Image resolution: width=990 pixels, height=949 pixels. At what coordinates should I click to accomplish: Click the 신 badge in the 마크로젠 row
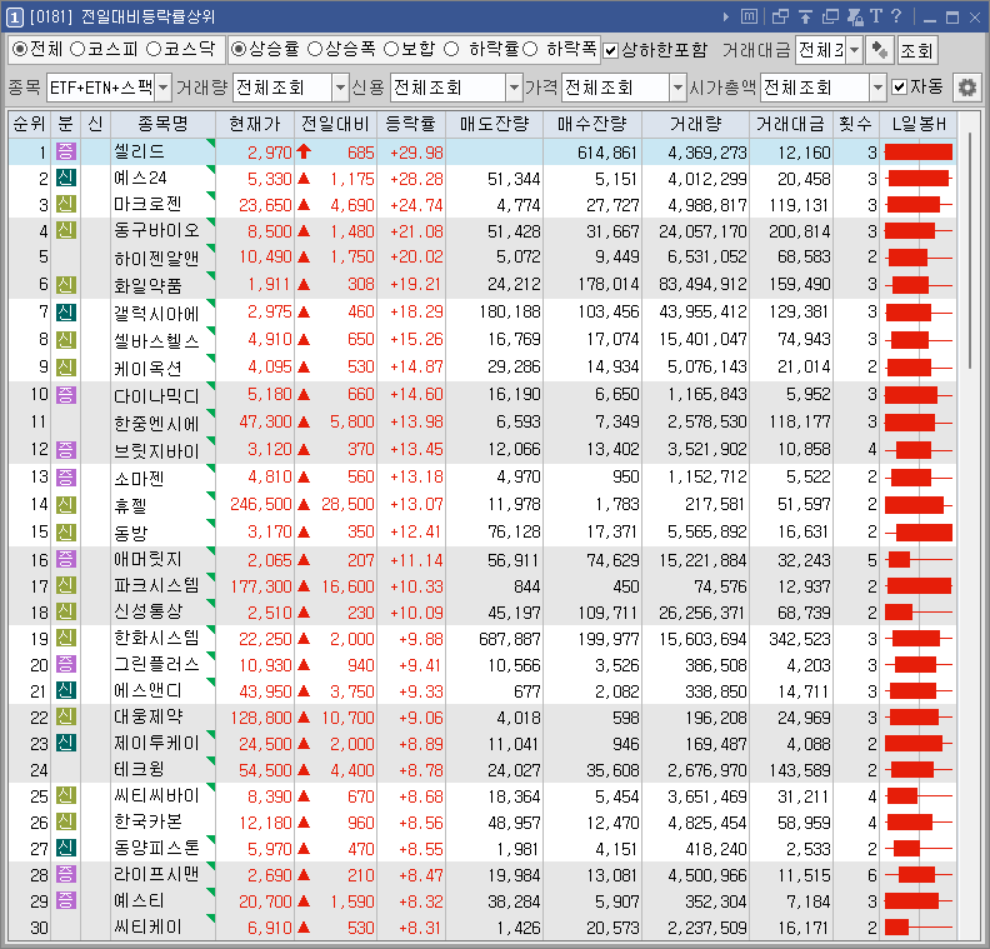(66, 205)
